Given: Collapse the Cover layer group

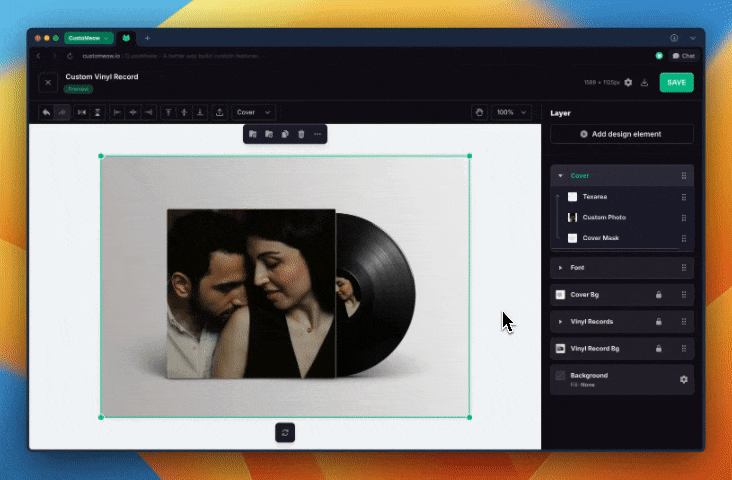Looking at the screenshot, I should (560, 176).
